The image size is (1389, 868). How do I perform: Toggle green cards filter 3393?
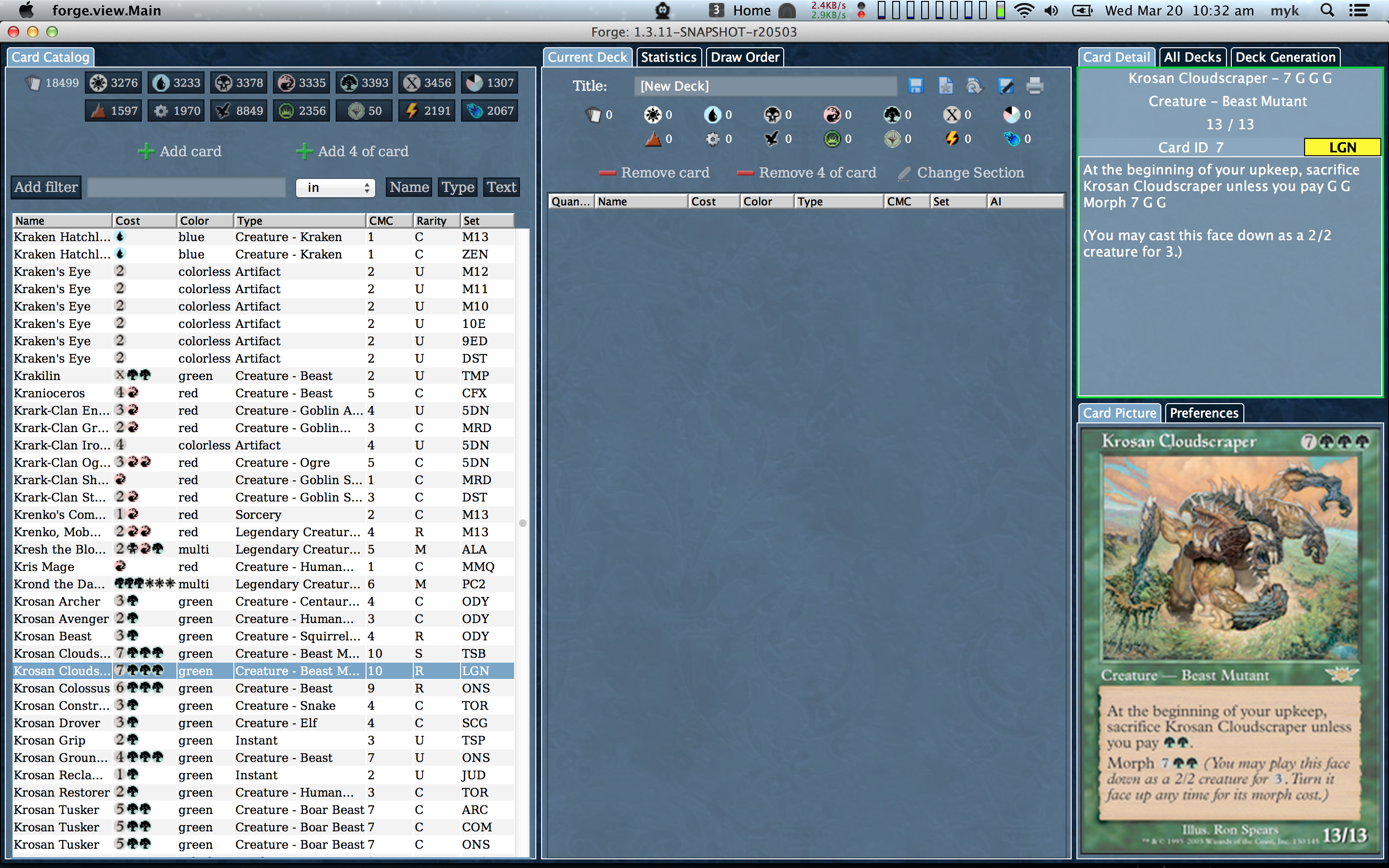[364, 83]
